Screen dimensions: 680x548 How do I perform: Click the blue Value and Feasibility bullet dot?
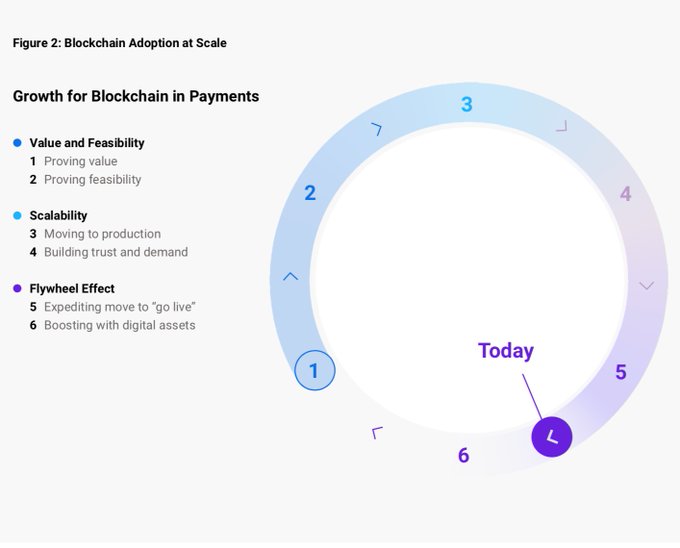[17, 143]
